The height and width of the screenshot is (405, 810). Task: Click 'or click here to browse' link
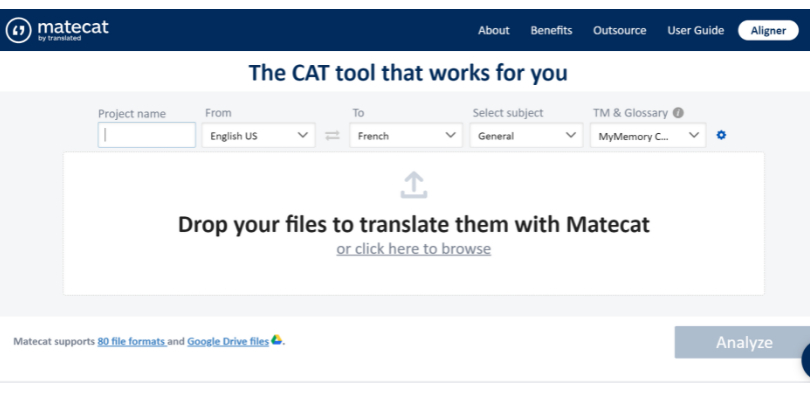click(x=414, y=249)
